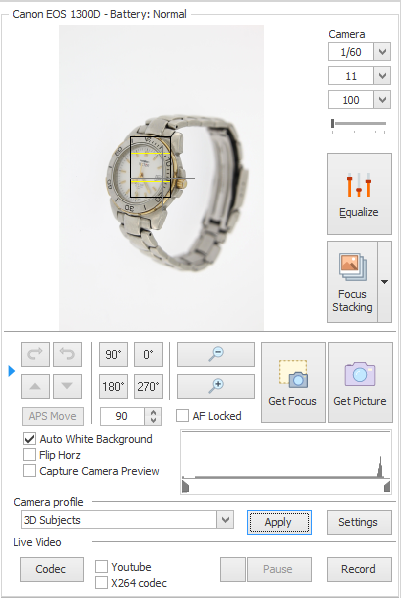
Task: Click the undo curved arrow button
Action: tap(67, 354)
